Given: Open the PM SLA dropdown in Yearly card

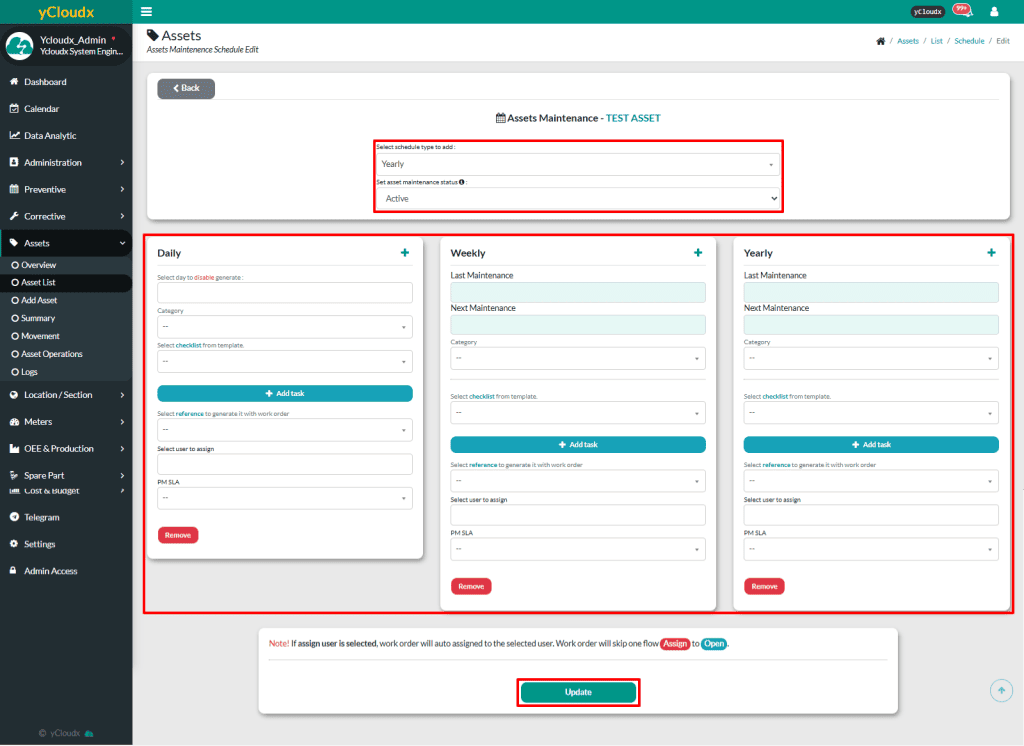Looking at the screenshot, I should point(871,549).
